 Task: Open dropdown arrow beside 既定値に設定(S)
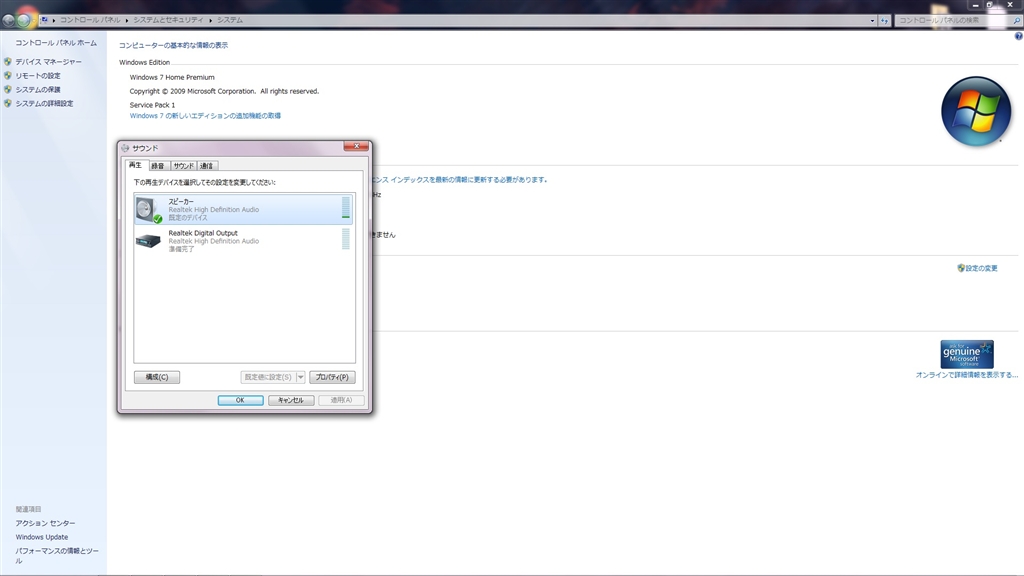pos(300,377)
